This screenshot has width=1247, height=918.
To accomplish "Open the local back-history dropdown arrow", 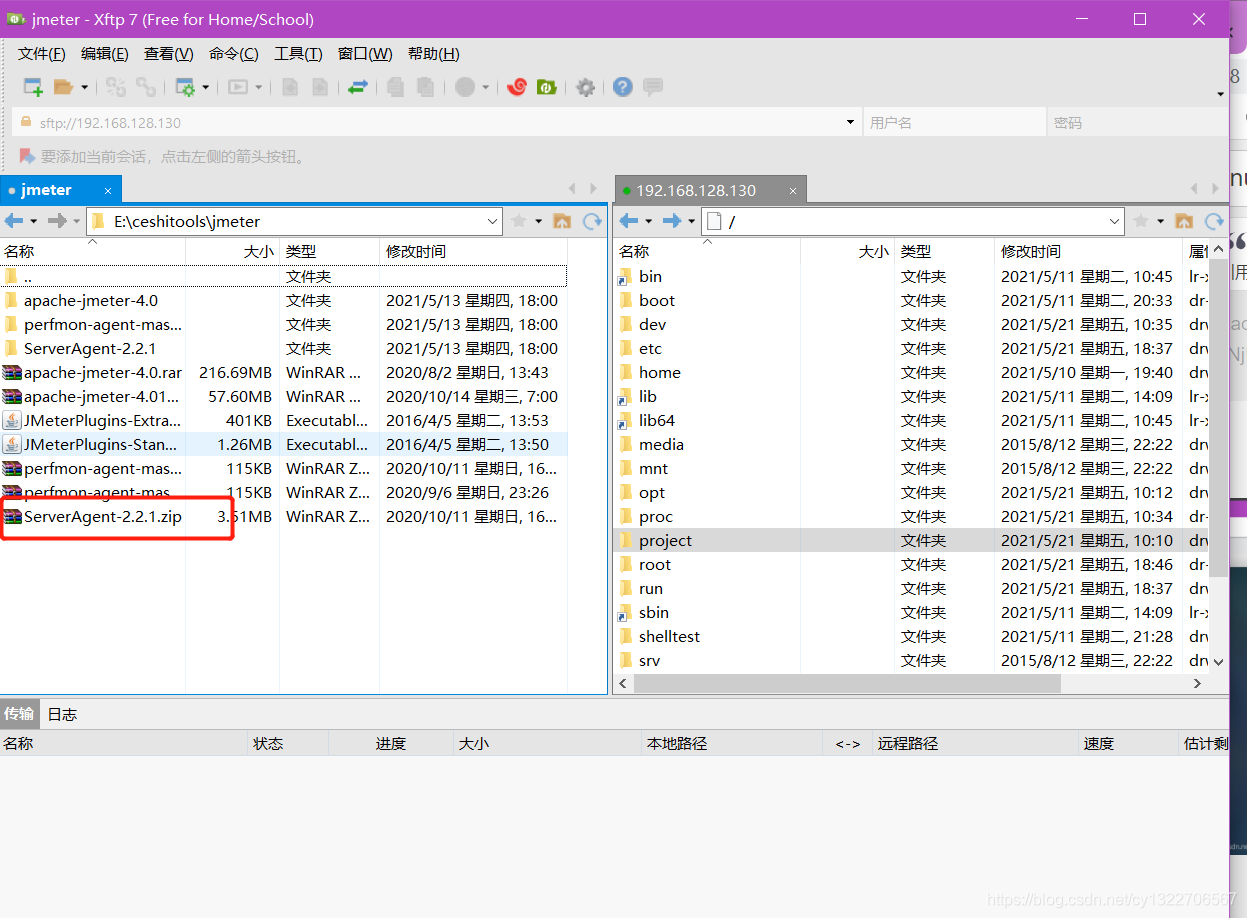I will pos(33,221).
